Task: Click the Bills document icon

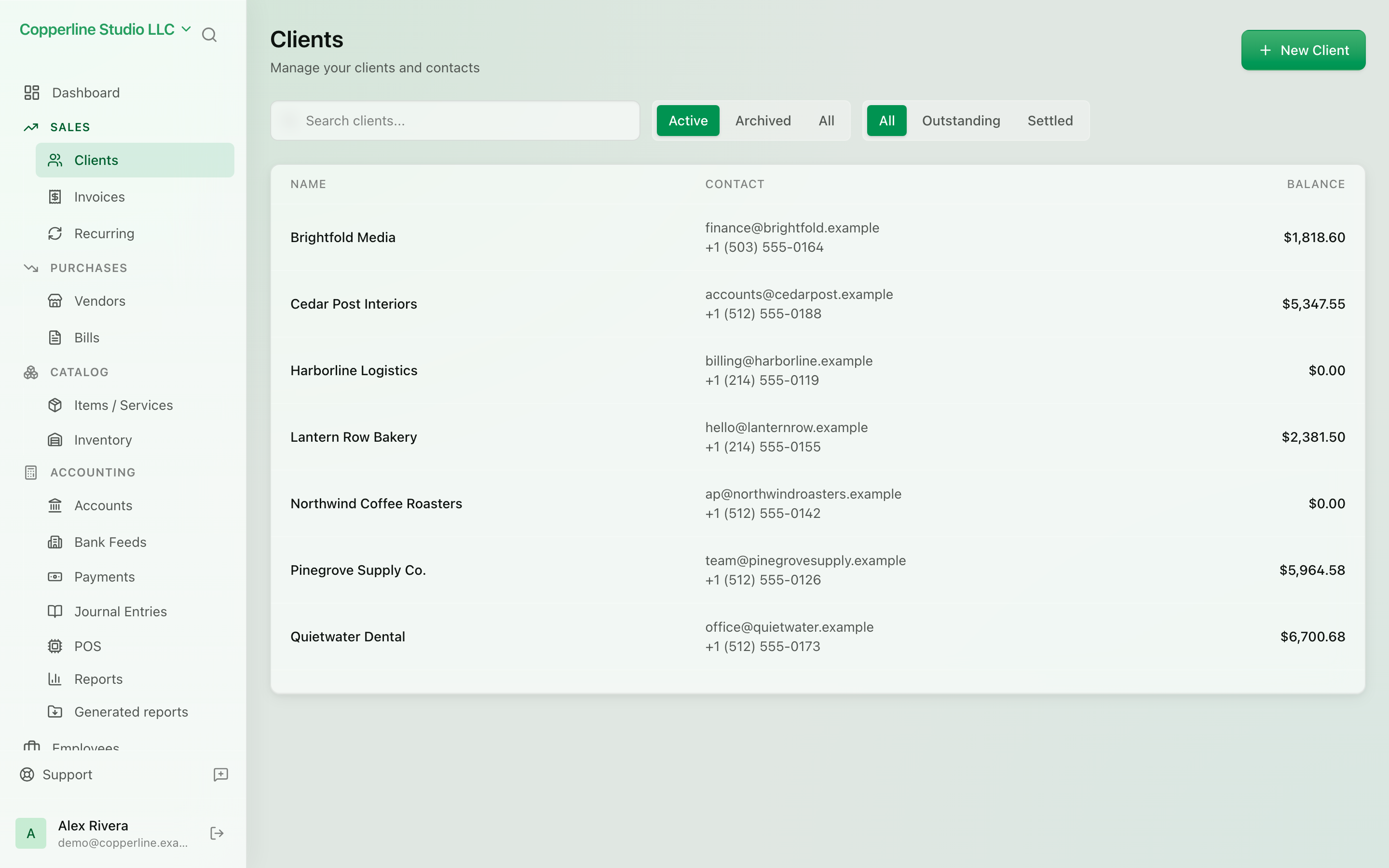Action: pos(55,338)
